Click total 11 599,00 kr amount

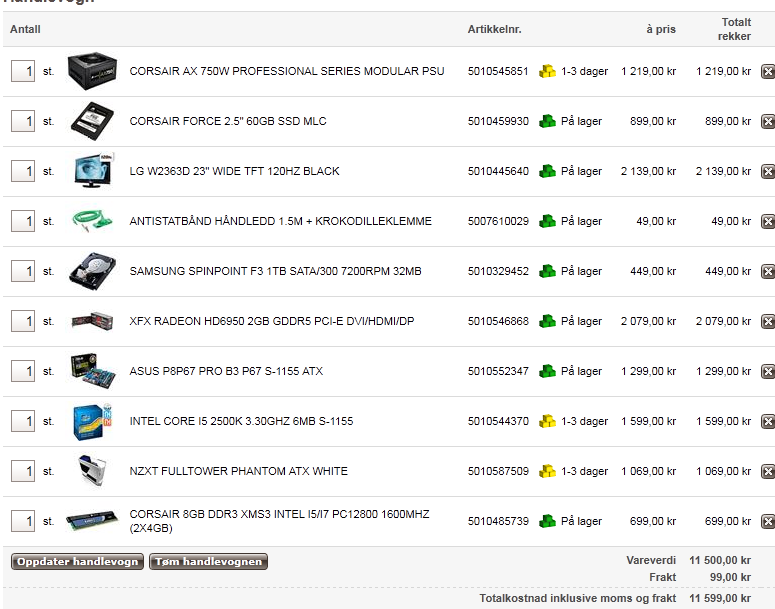tap(720, 598)
